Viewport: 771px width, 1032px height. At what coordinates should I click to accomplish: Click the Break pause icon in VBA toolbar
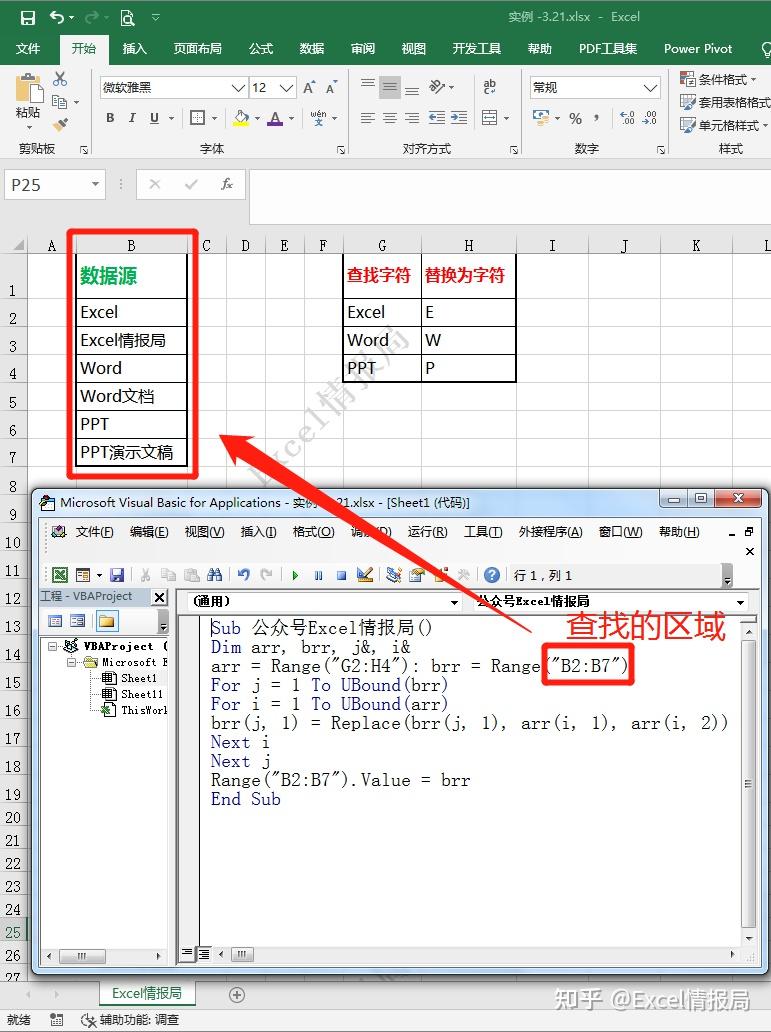click(319, 575)
